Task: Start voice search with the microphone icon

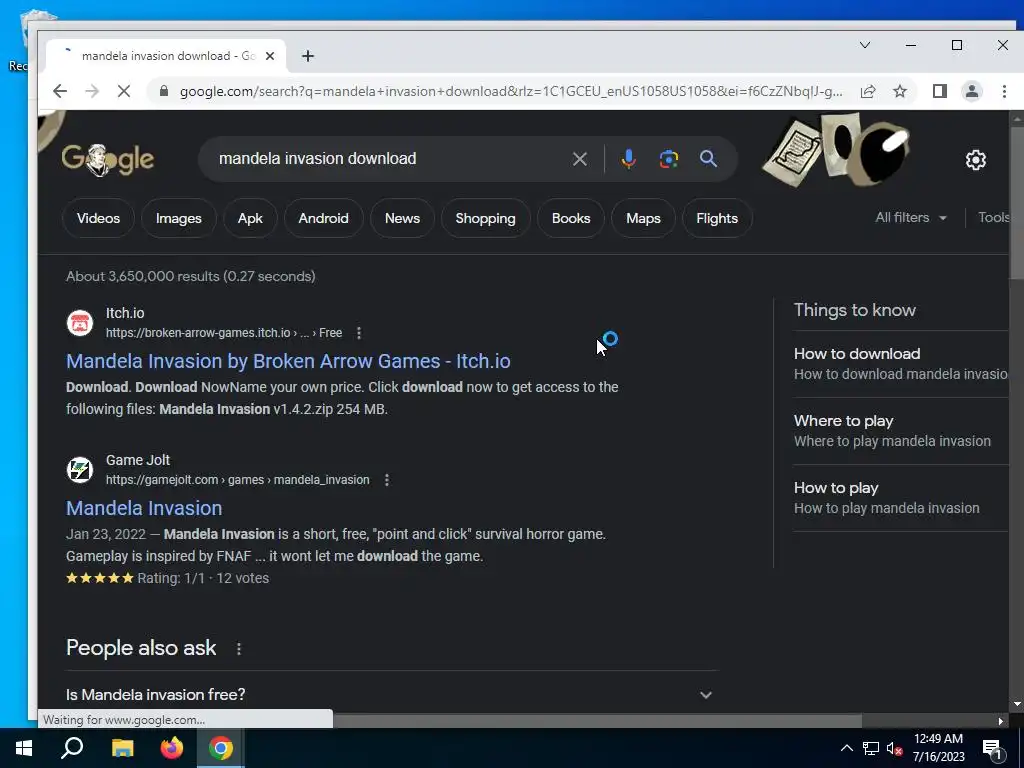Action: (628, 159)
